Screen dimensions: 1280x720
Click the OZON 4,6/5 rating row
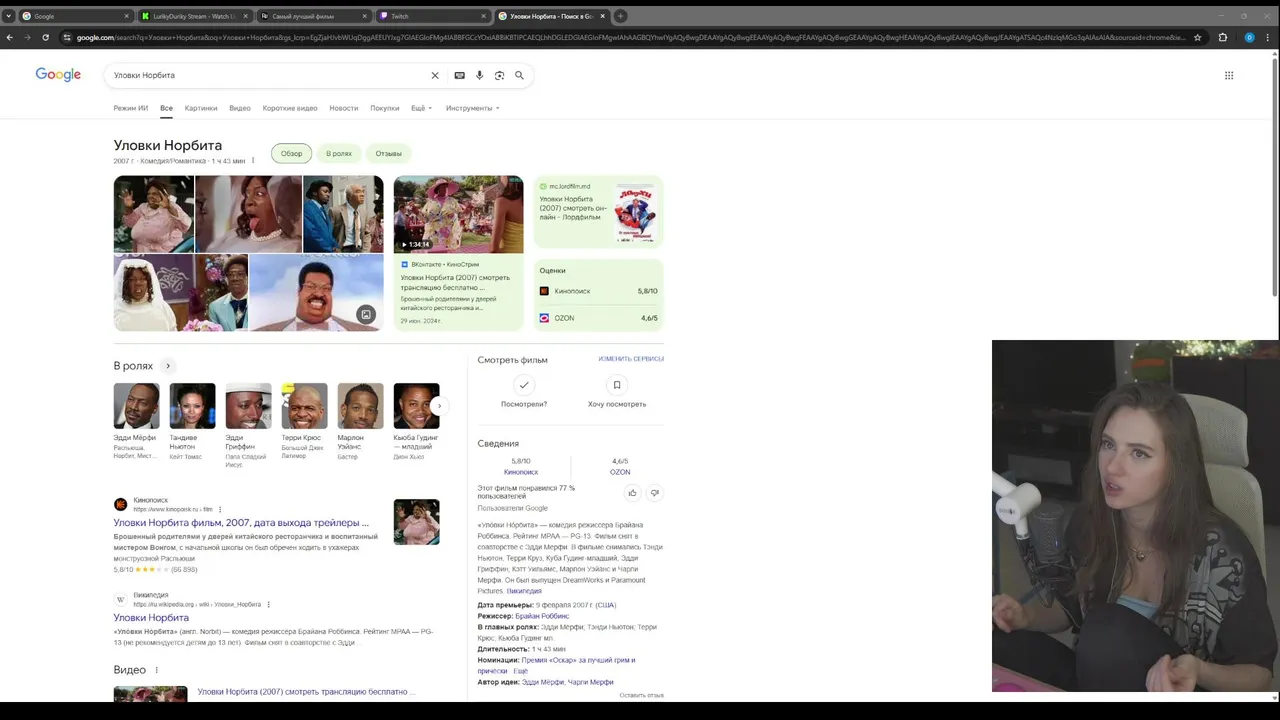pos(598,318)
